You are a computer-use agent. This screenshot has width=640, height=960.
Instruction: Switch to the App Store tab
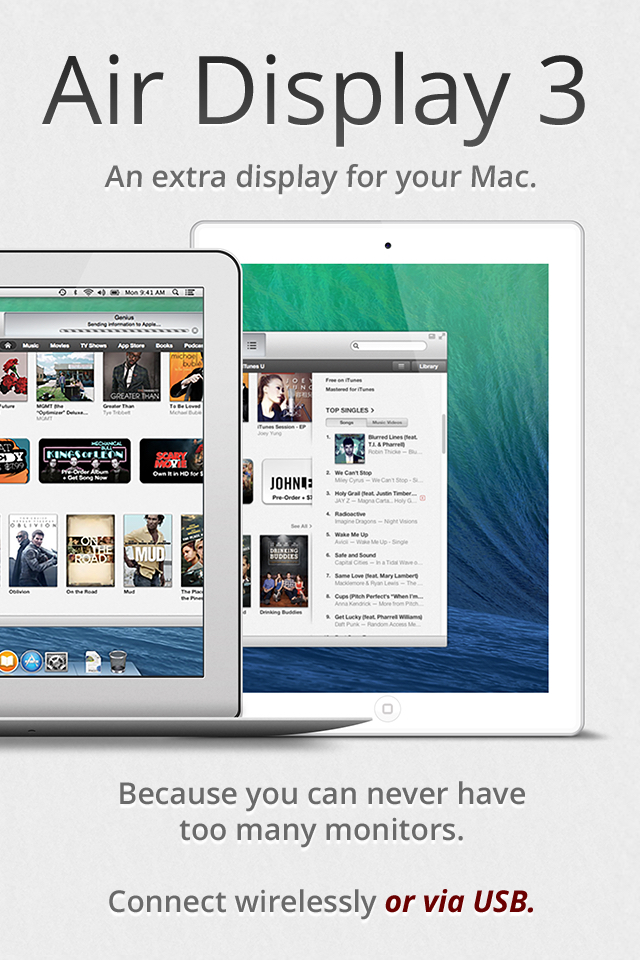(131, 345)
